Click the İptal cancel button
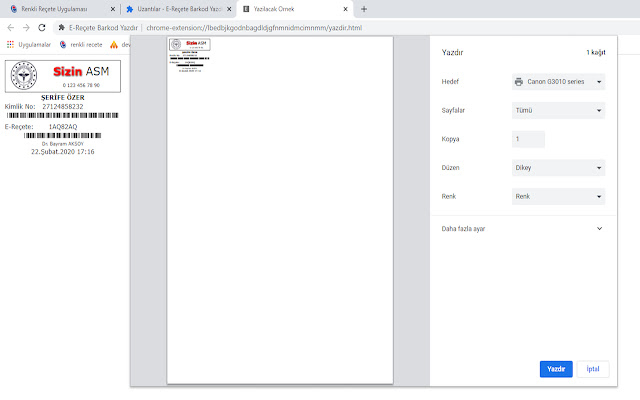 click(593, 369)
